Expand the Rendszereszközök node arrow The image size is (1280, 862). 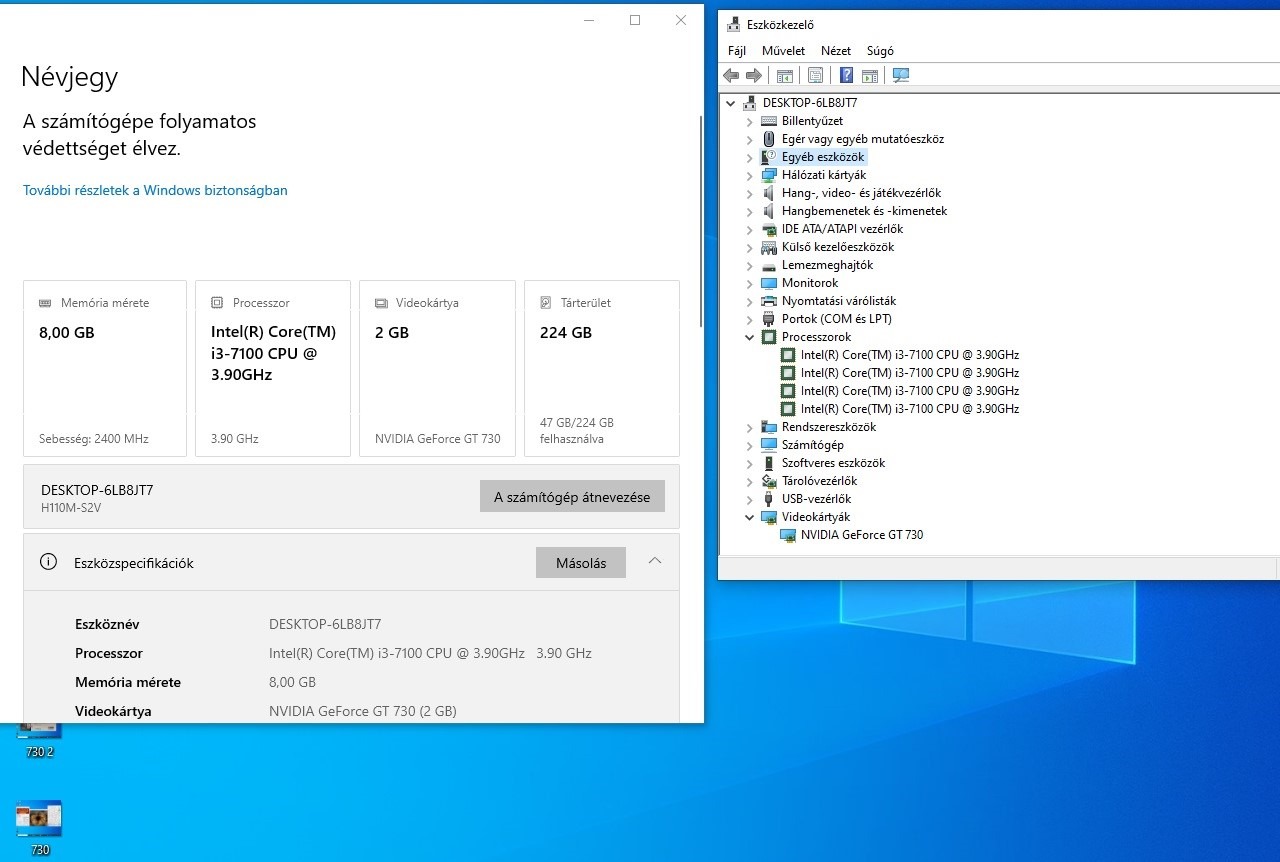pos(750,427)
